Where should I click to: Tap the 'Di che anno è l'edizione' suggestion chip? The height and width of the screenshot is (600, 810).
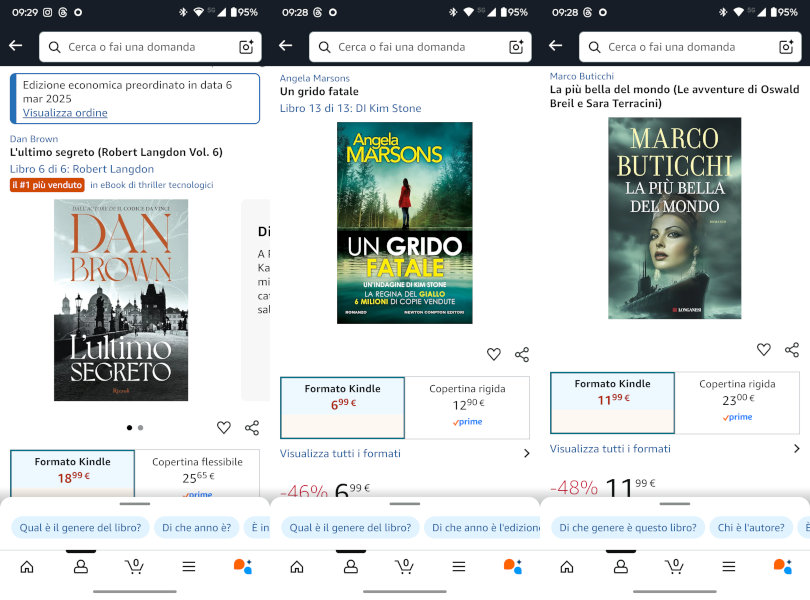(x=482, y=528)
